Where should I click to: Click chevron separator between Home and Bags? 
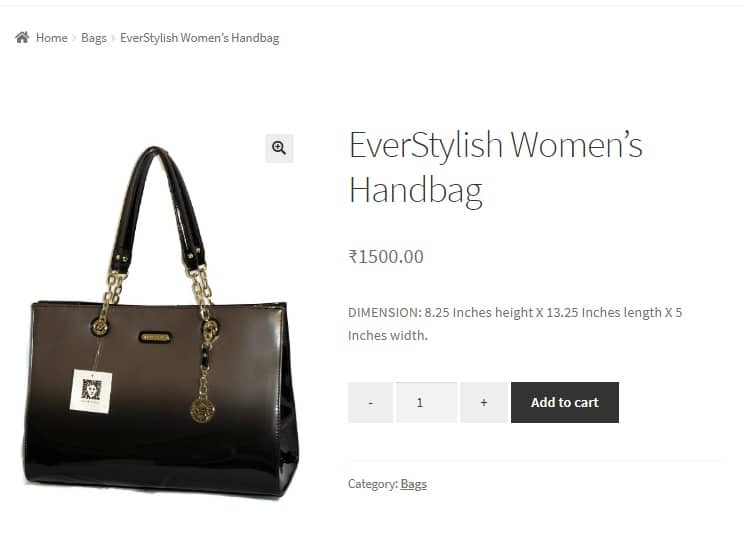coord(74,38)
